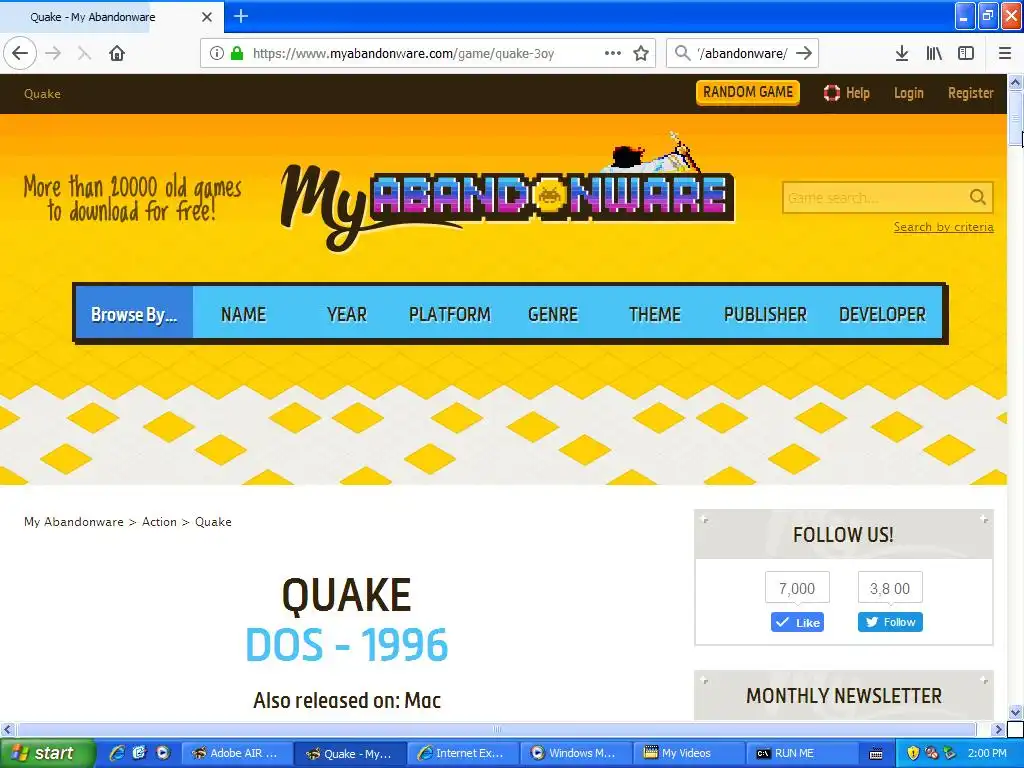Browse games by DEVELOPER
Viewport: 1024px width, 768px height.
882,314
